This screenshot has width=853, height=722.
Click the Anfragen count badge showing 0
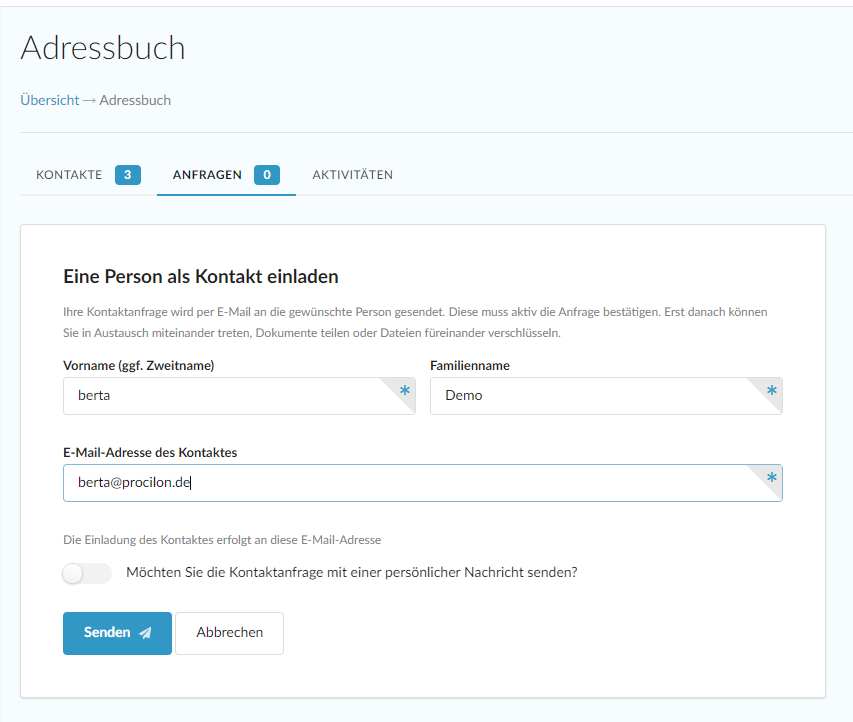click(266, 175)
